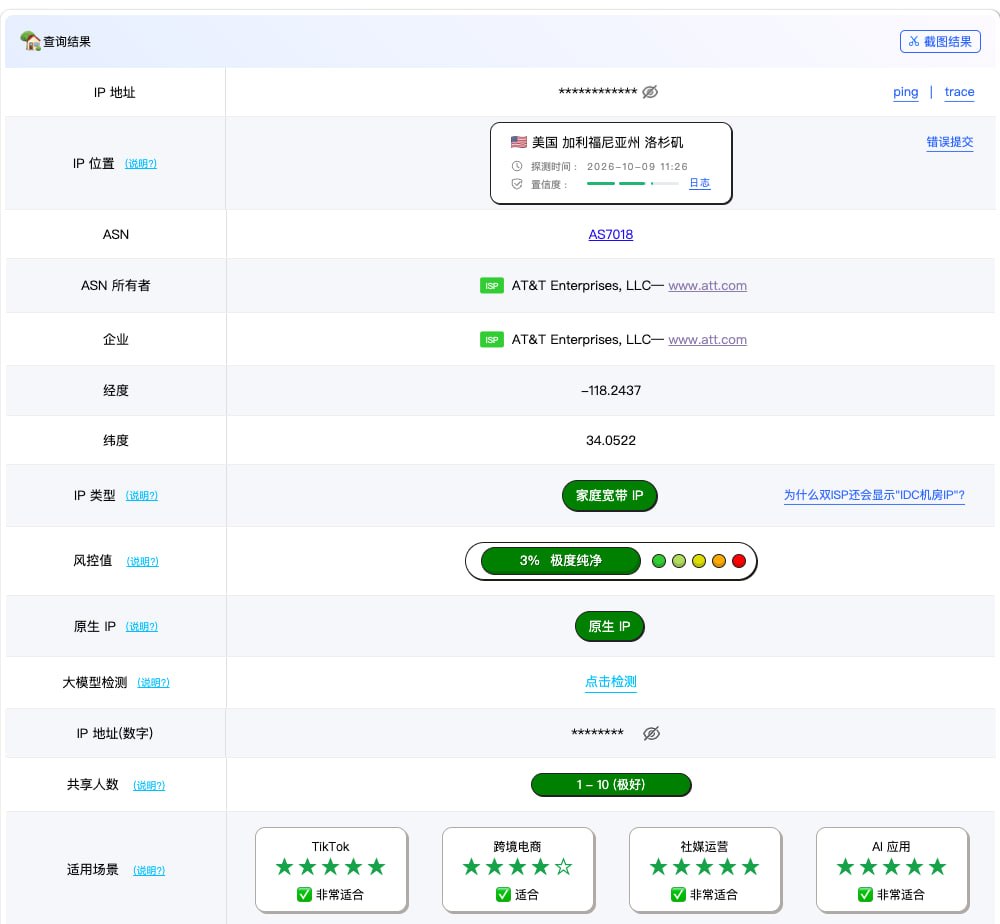Show the numeric IP address eye icon

[651, 733]
